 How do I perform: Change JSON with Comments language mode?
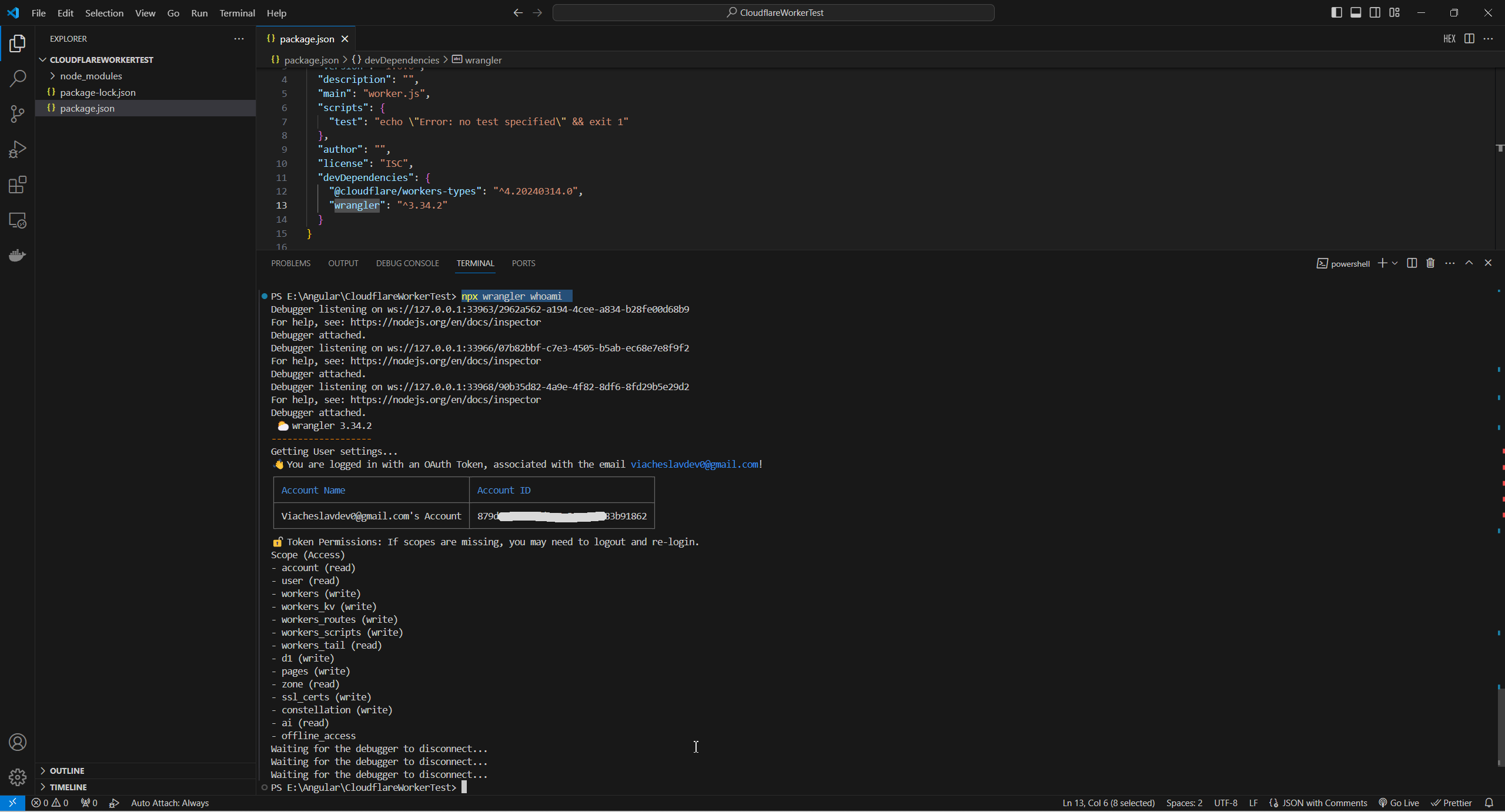coord(1324,803)
